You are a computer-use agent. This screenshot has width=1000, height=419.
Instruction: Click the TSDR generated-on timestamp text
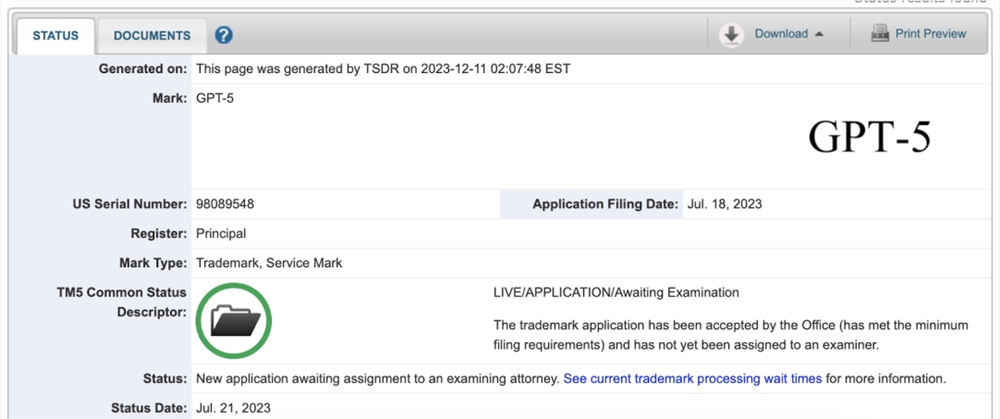tap(383, 69)
